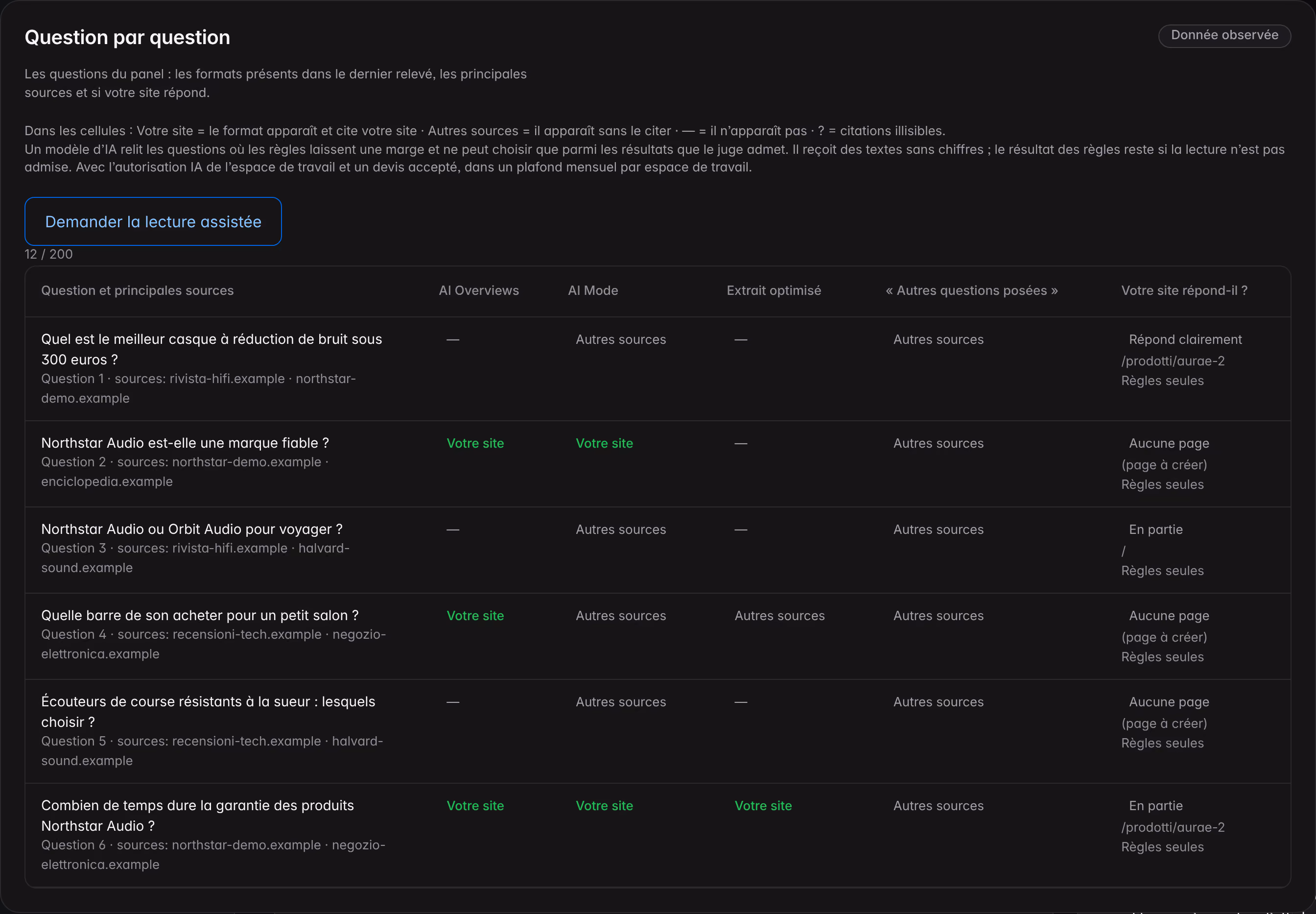Click the Question et principales sources header
Image resolution: width=1316 pixels, height=914 pixels.
138,290
